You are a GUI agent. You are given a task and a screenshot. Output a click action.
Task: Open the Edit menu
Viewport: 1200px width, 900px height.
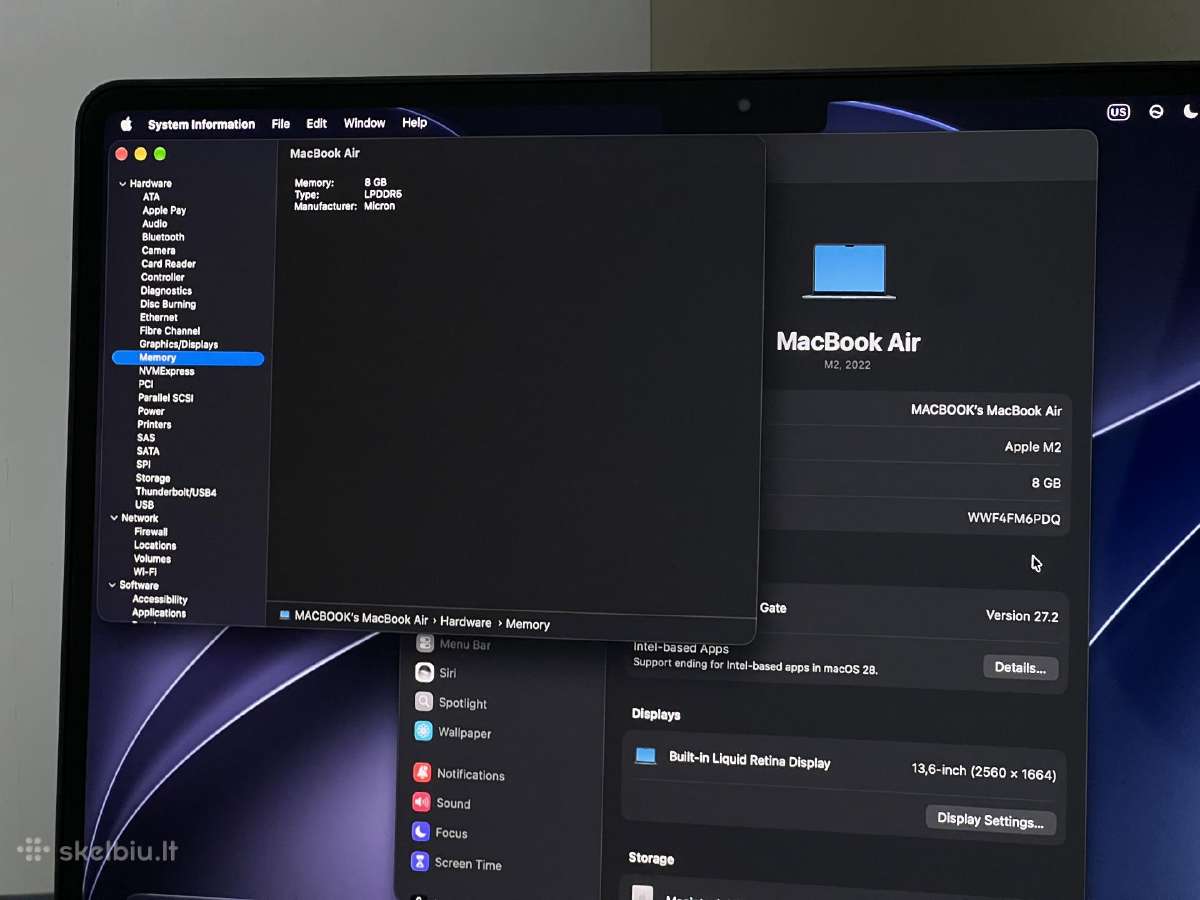point(317,123)
